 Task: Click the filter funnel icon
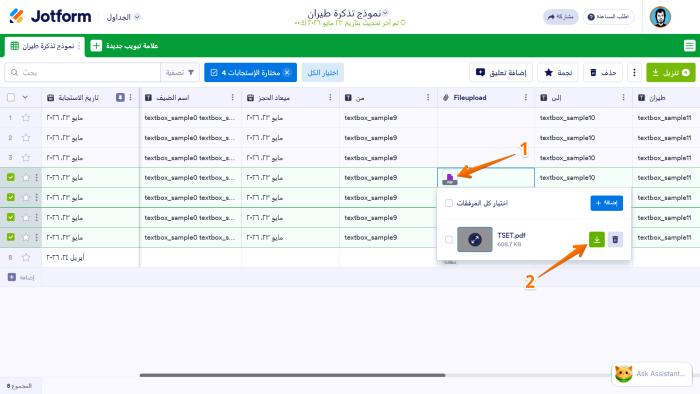tap(191, 72)
